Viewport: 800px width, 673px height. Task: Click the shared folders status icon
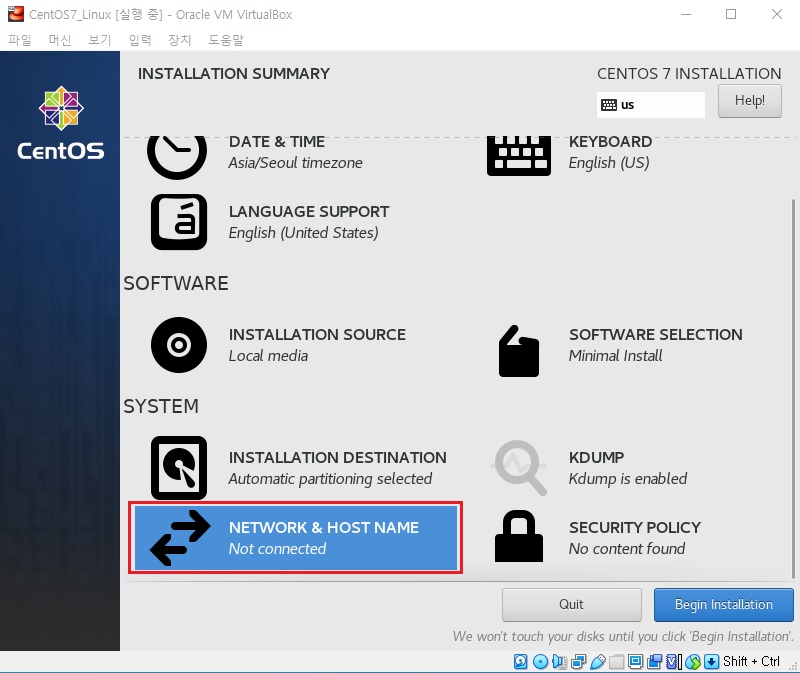click(x=616, y=662)
